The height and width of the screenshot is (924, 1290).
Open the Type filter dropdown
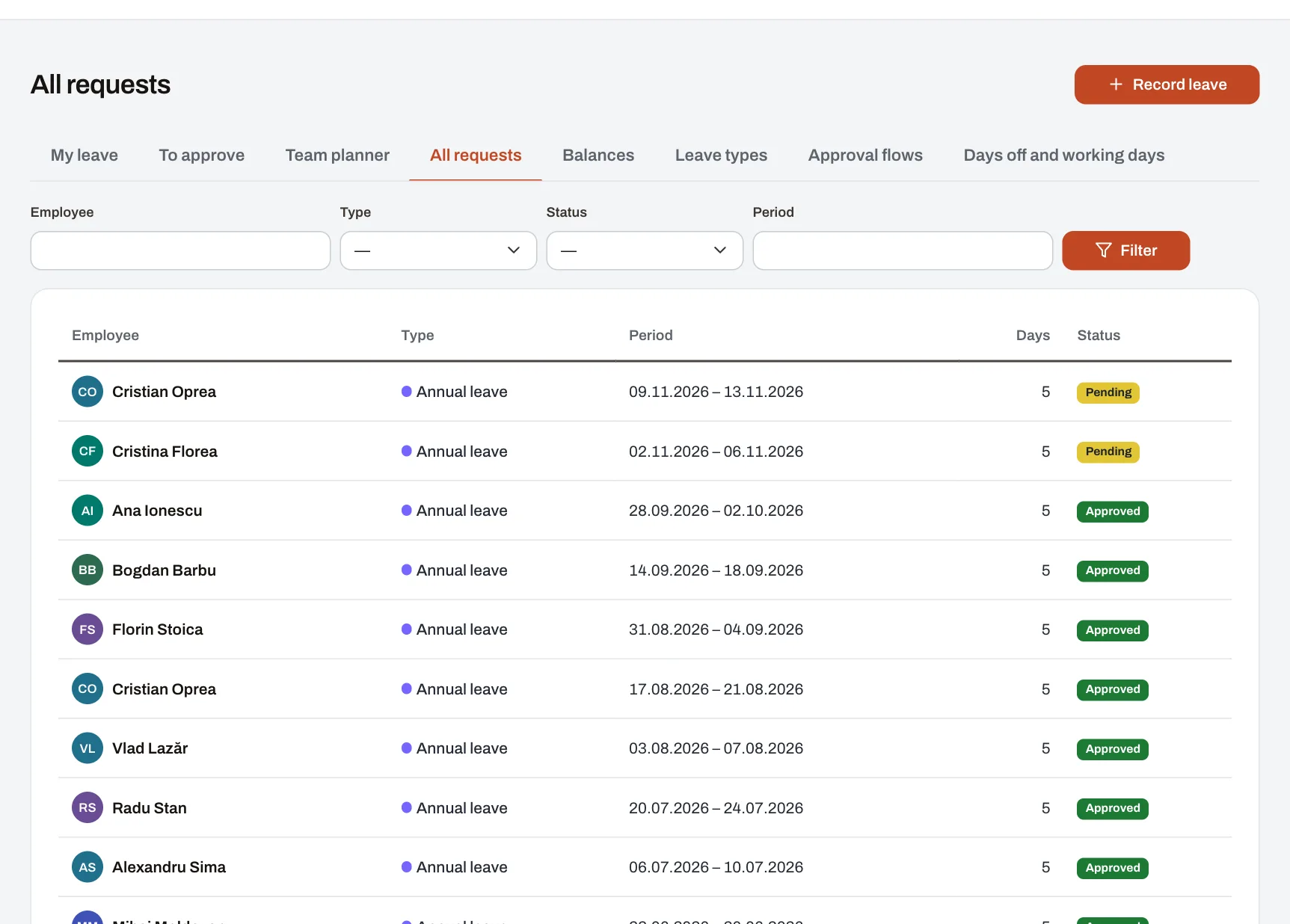pos(438,250)
